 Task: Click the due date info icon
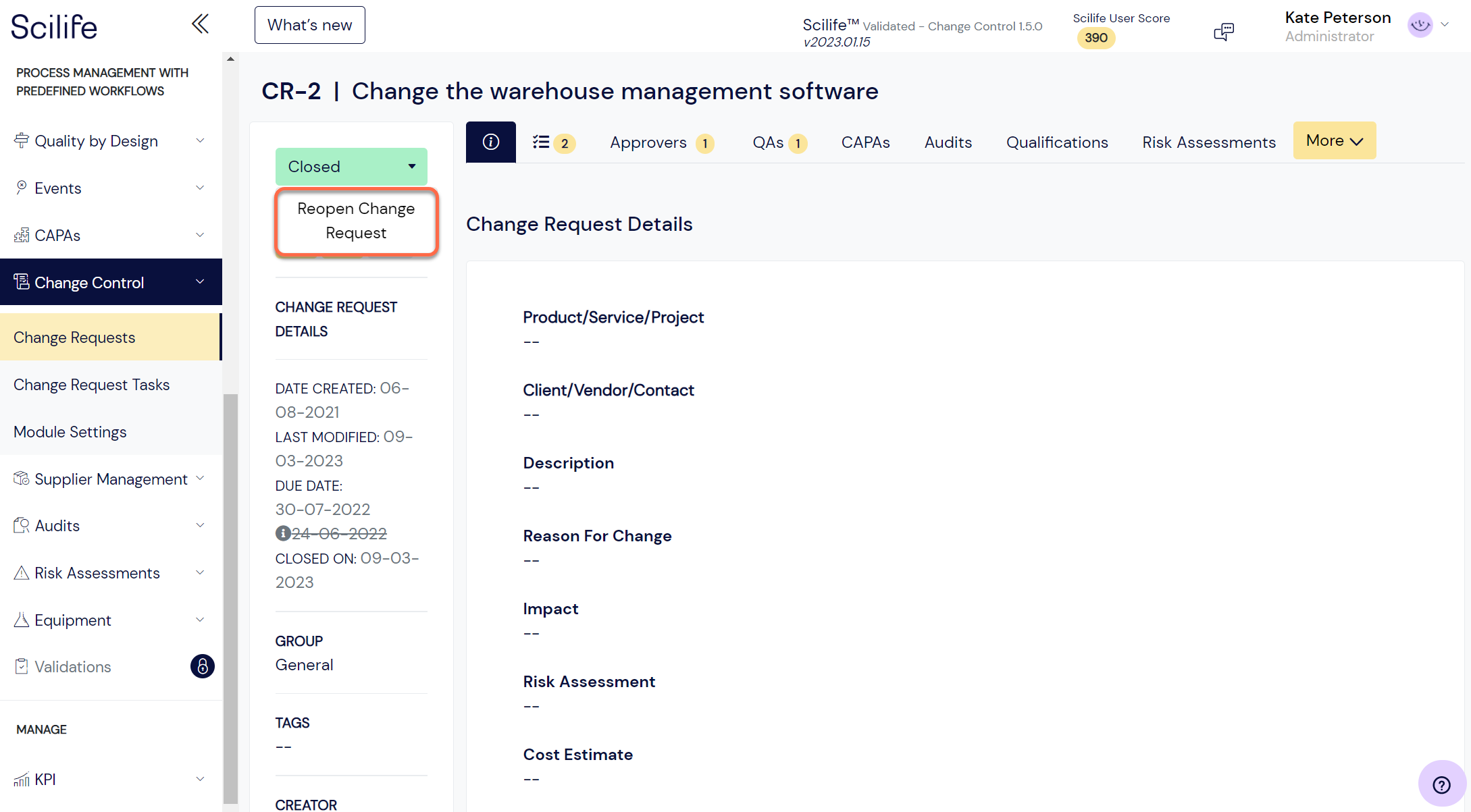[x=283, y=533]
